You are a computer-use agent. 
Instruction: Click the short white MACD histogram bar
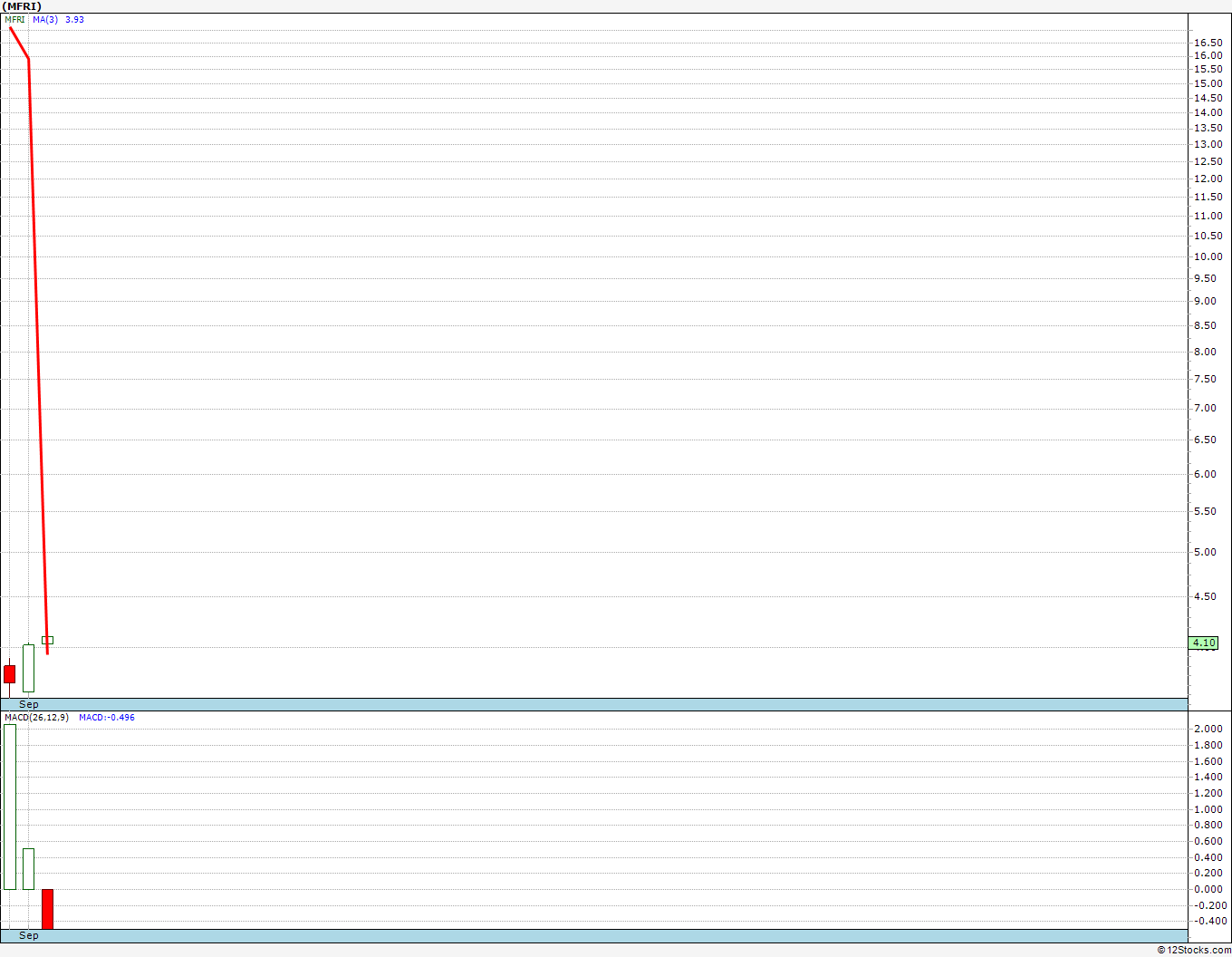point(28,868)
